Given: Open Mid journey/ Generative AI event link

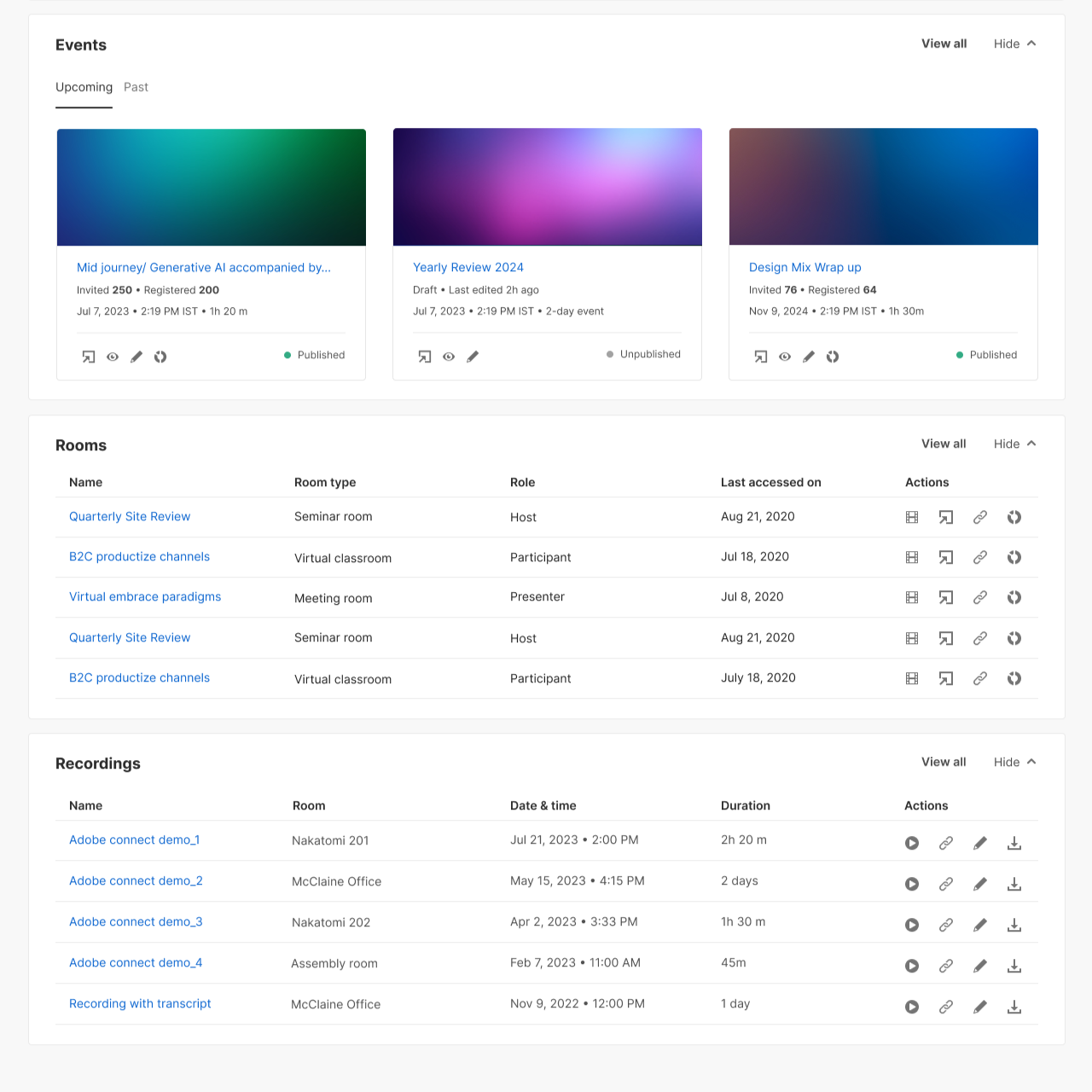Looking at the screenshot, I should (x=204, y=267).
